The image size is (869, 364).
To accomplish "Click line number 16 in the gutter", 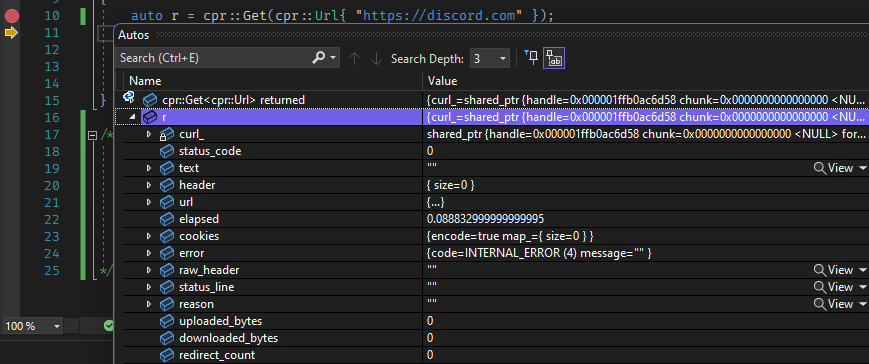I will click(x=51, y=117).
